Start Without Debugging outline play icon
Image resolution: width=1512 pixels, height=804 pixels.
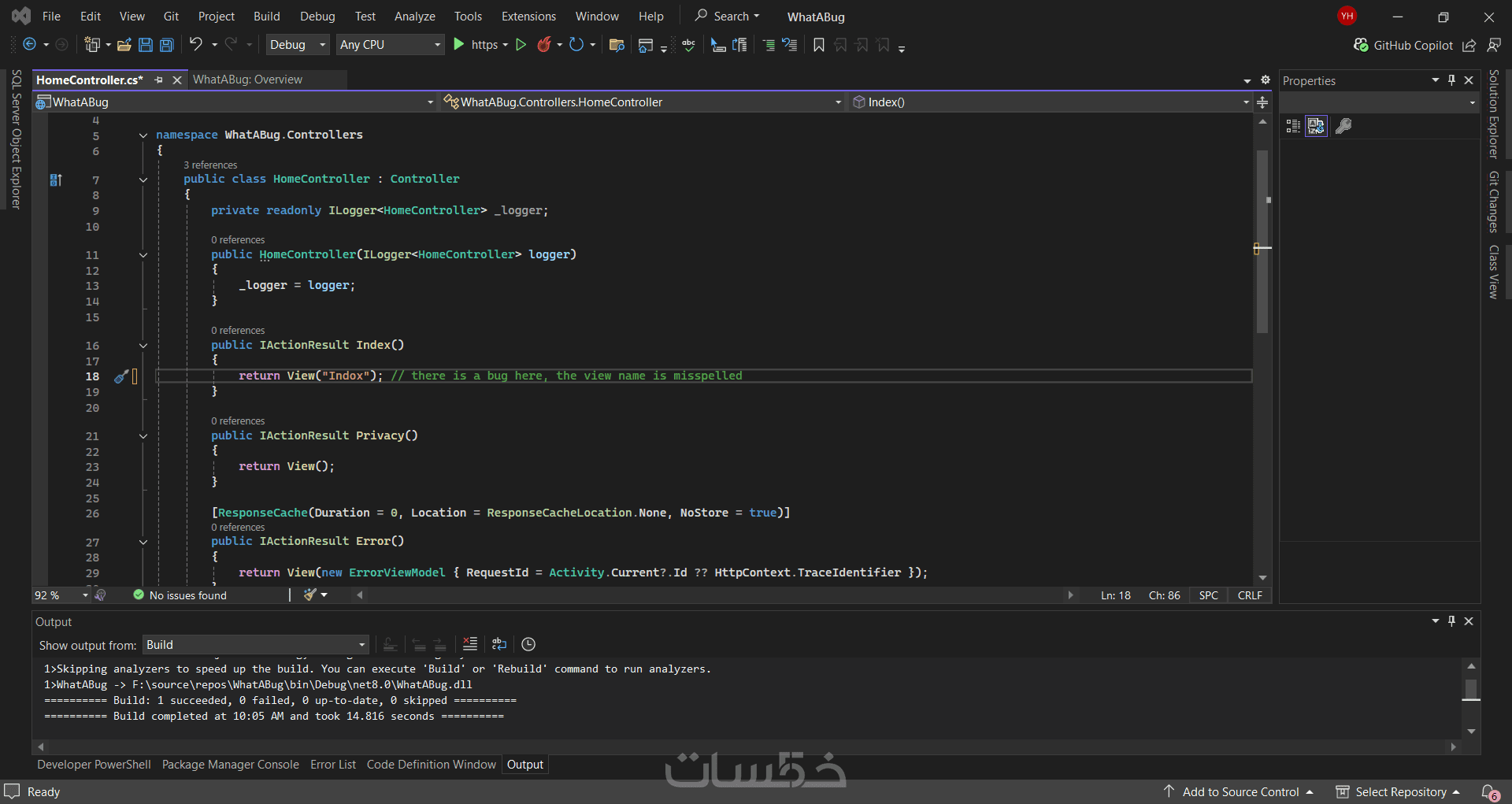521,45
